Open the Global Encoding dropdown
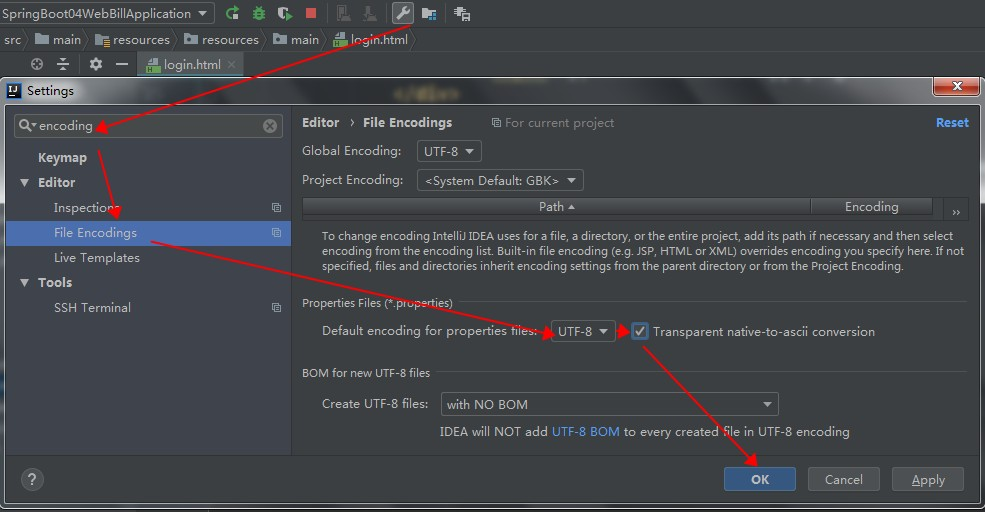This screenshot has width=985, height=512. [449, 151]
